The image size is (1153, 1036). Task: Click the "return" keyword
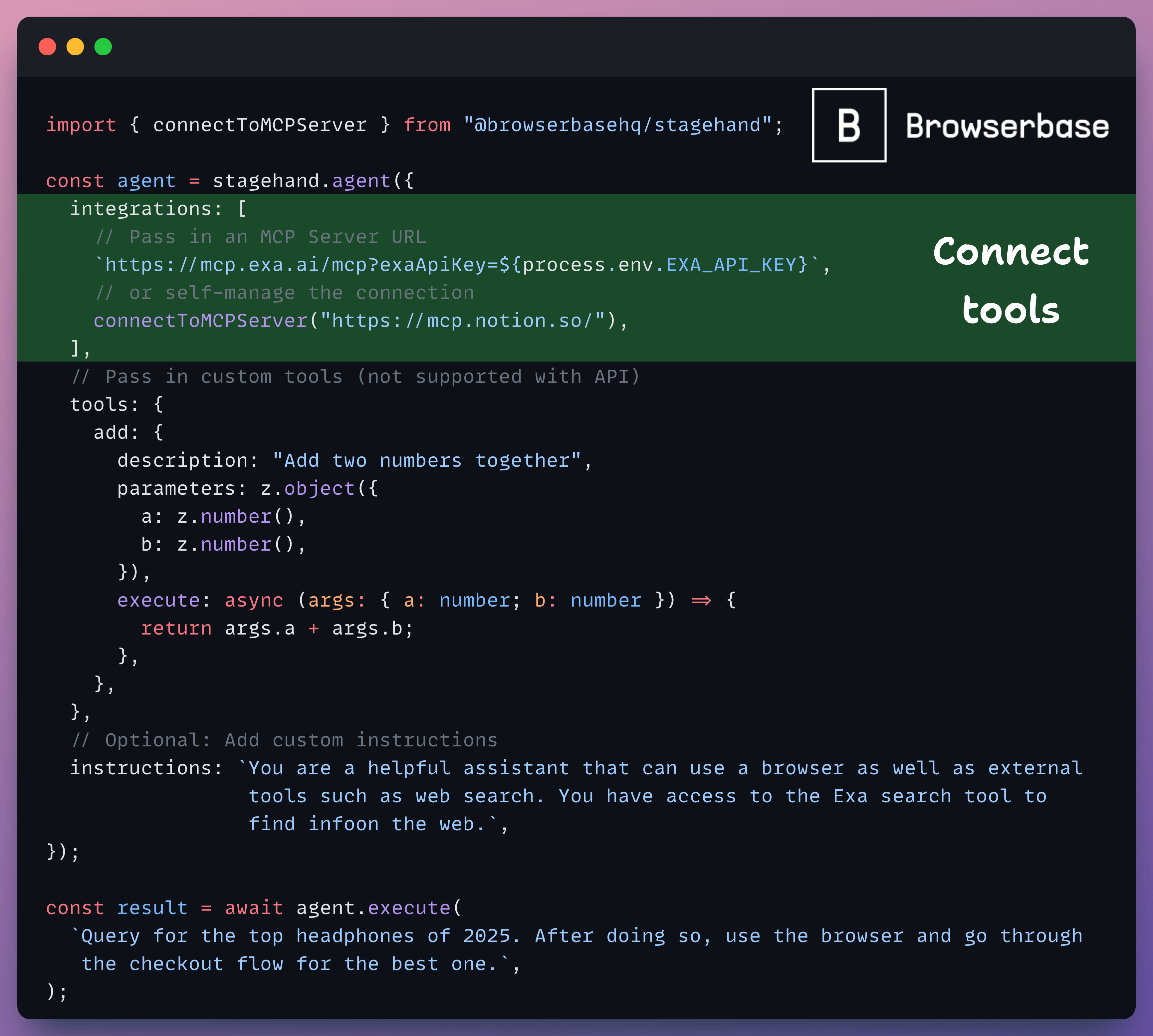(176, 629)
